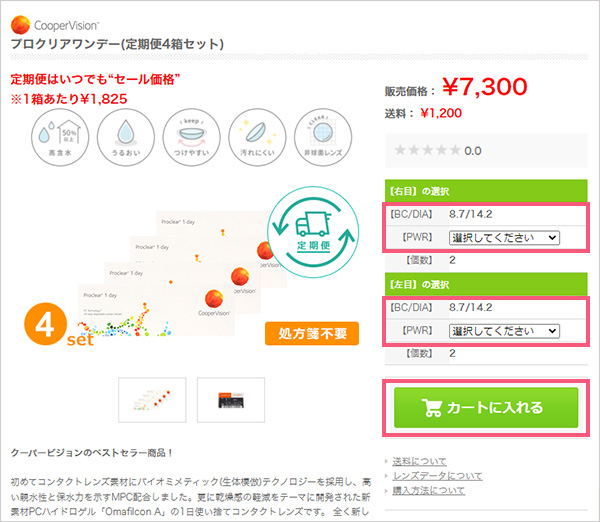Image resolution: width=600 pixels, height=522 pixels.
Task: Open the レンズデータについて link
Action: pyautogui.click(x=437, y=476)
